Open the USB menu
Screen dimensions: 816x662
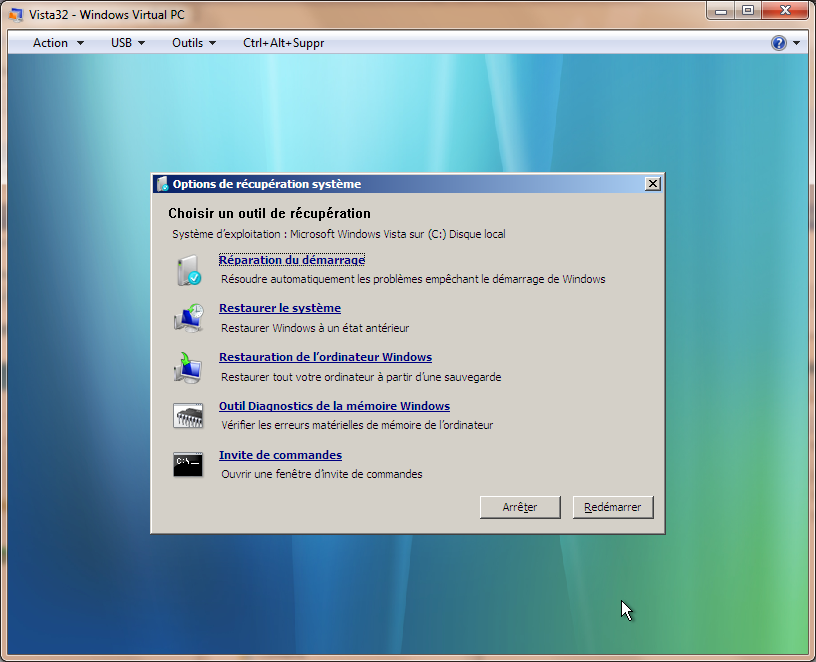tap(128, 43)
